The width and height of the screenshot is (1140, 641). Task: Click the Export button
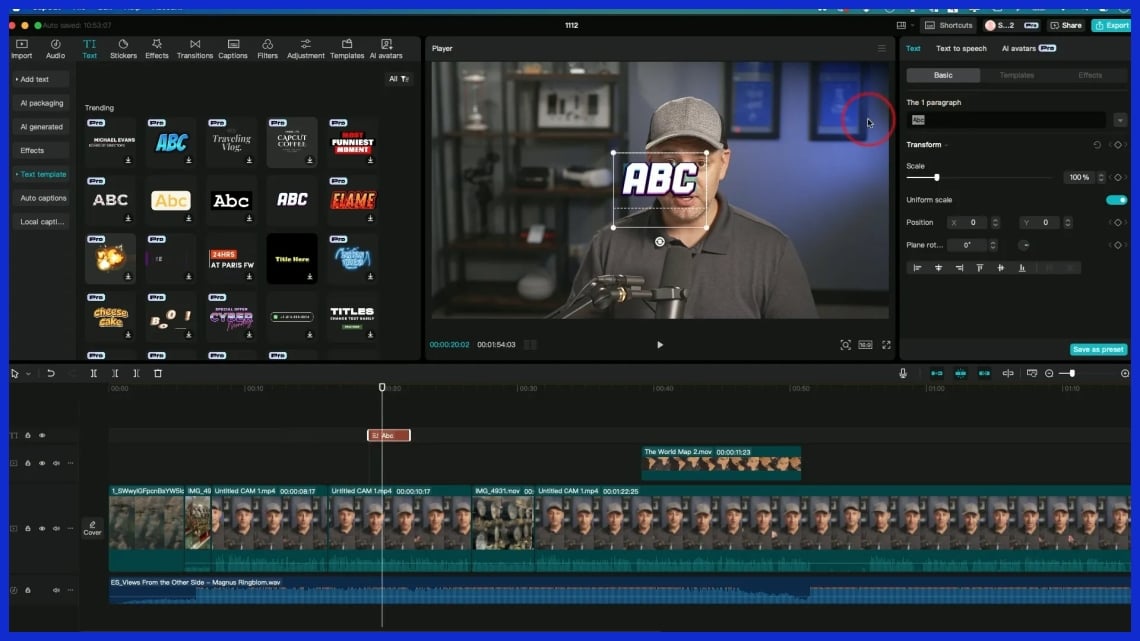click(x=1111, y=25)
